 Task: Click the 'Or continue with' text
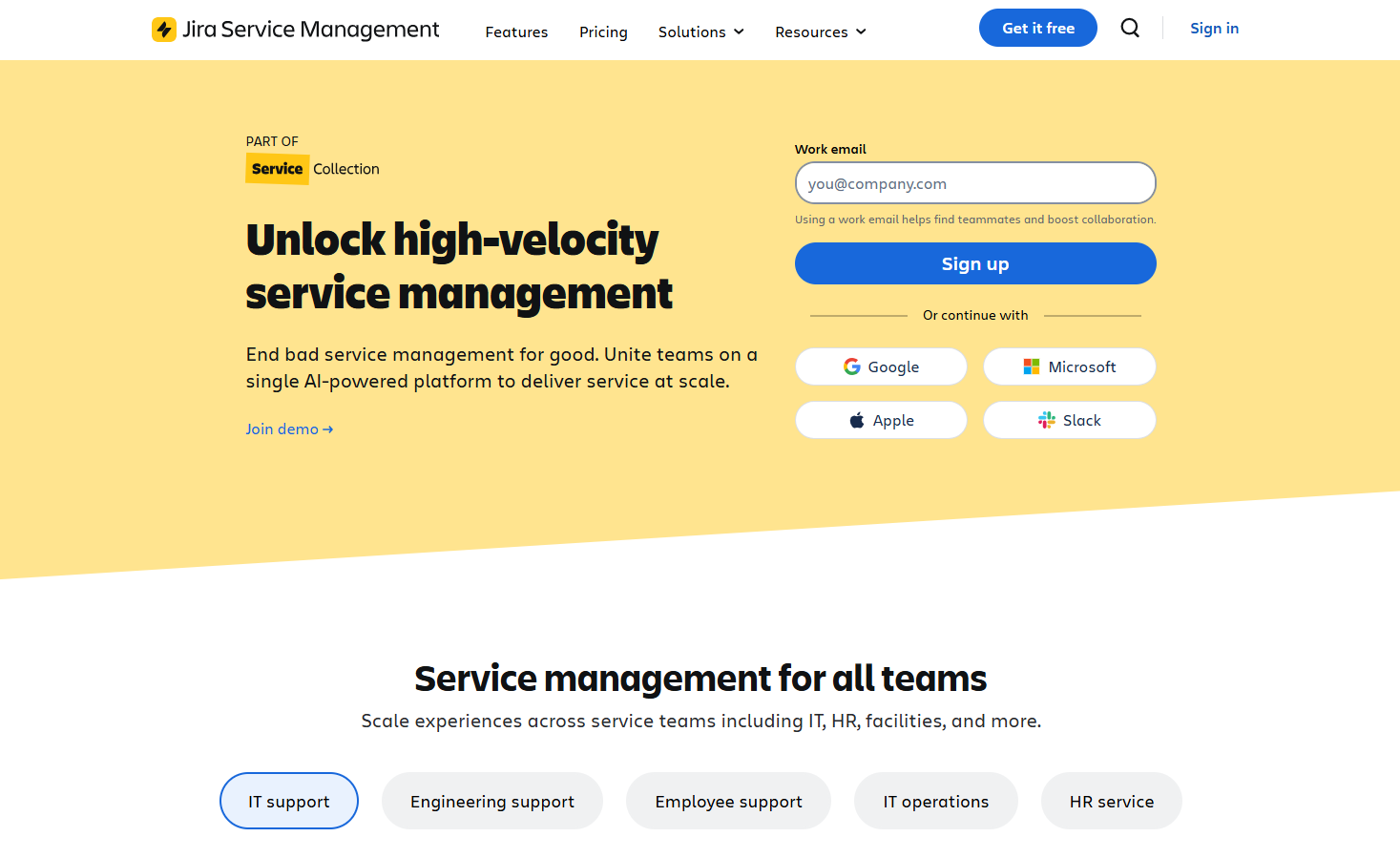(975, 315)
